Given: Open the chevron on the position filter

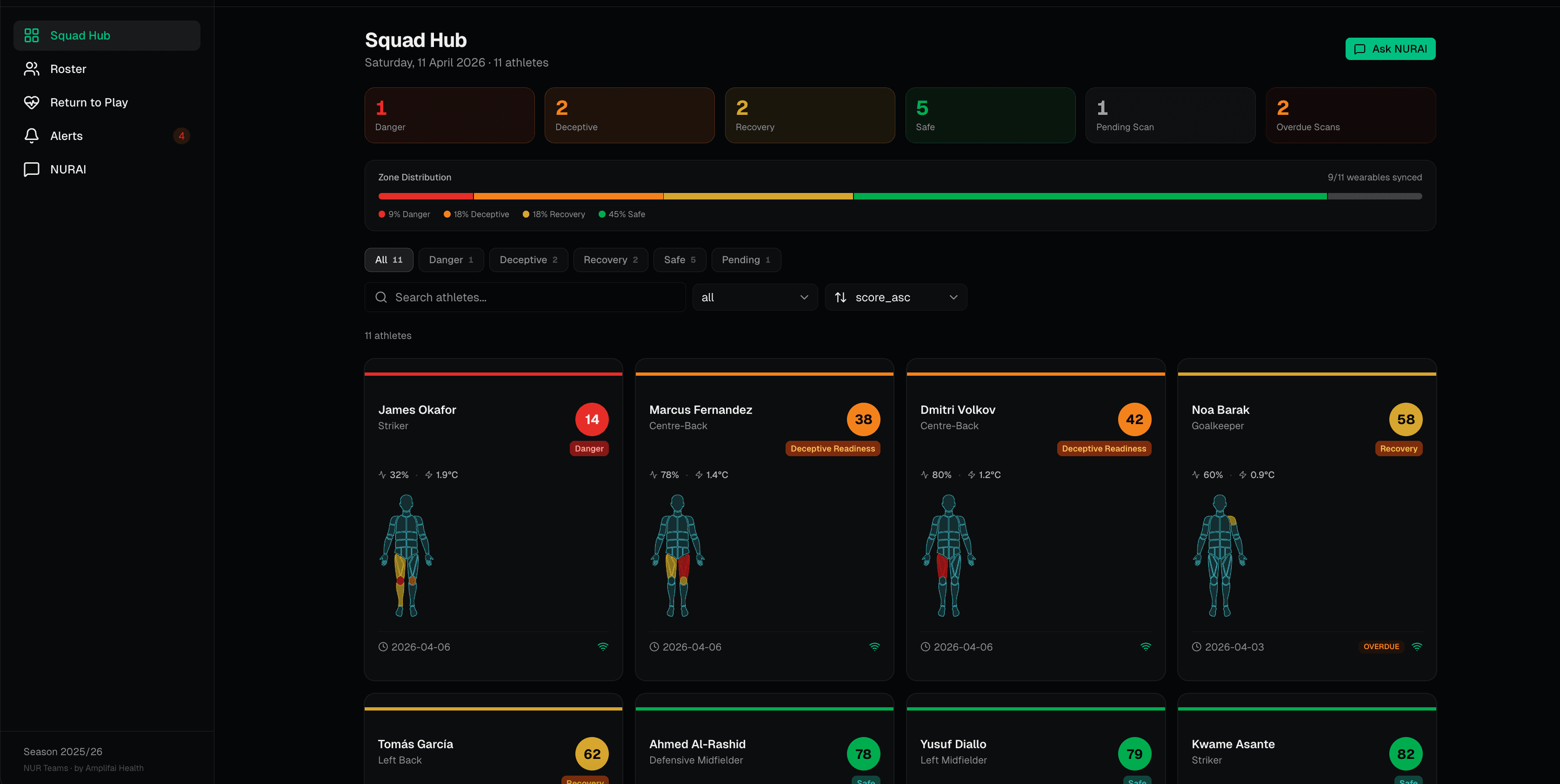Looking at the screenshot, I should pyautogui.click(x=804, y=297).
